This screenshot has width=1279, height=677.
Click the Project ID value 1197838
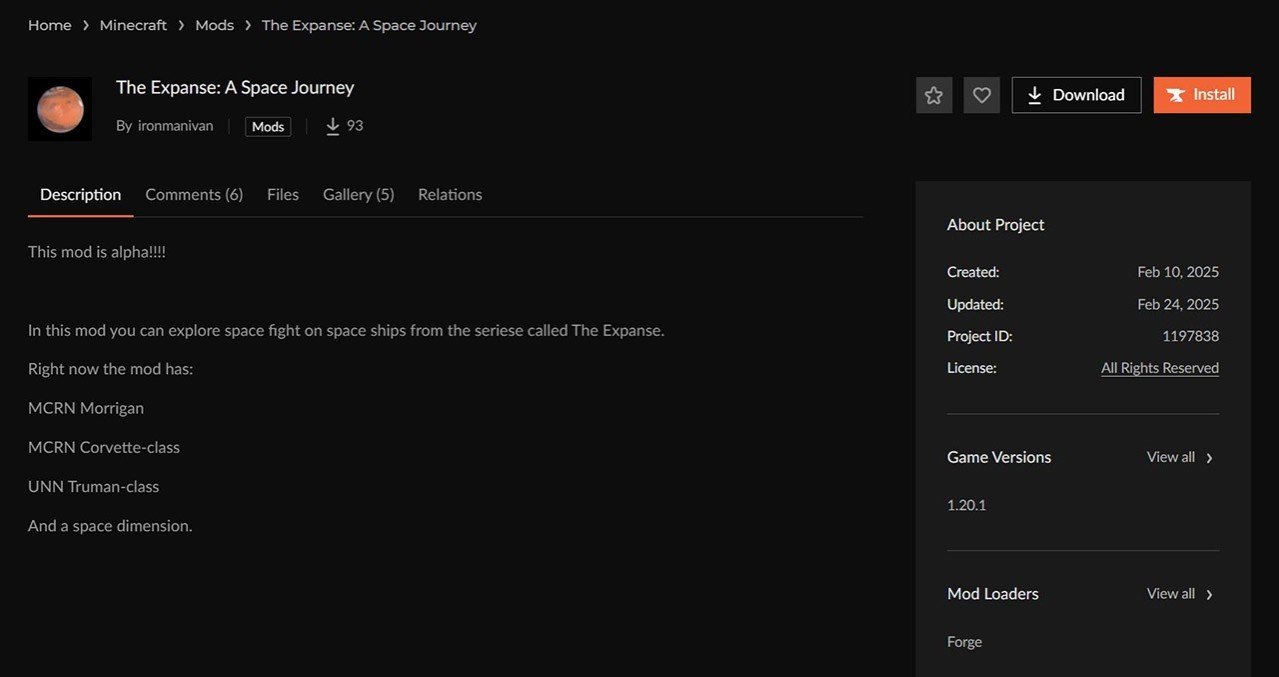pos(1190,336)
